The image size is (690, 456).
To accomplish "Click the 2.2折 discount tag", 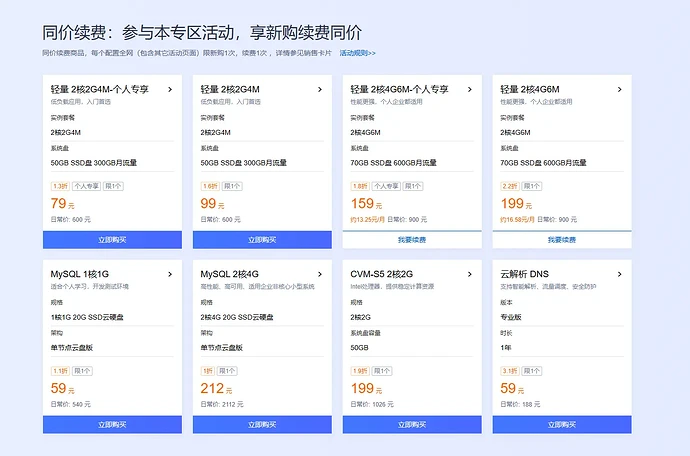I will click(510, 186).
